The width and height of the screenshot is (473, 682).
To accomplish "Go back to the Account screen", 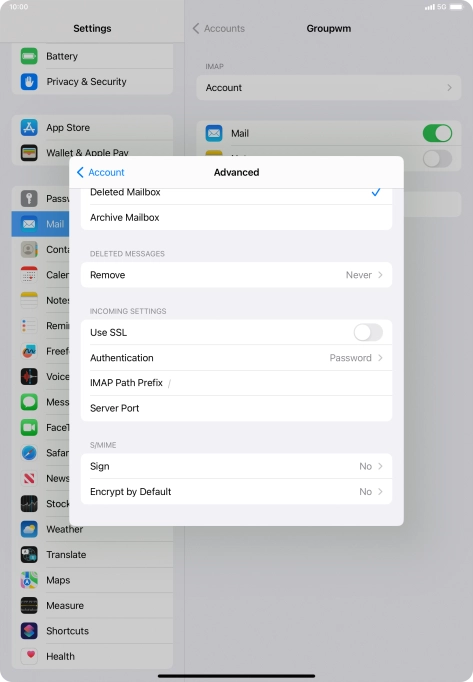I will coord(101,172).
